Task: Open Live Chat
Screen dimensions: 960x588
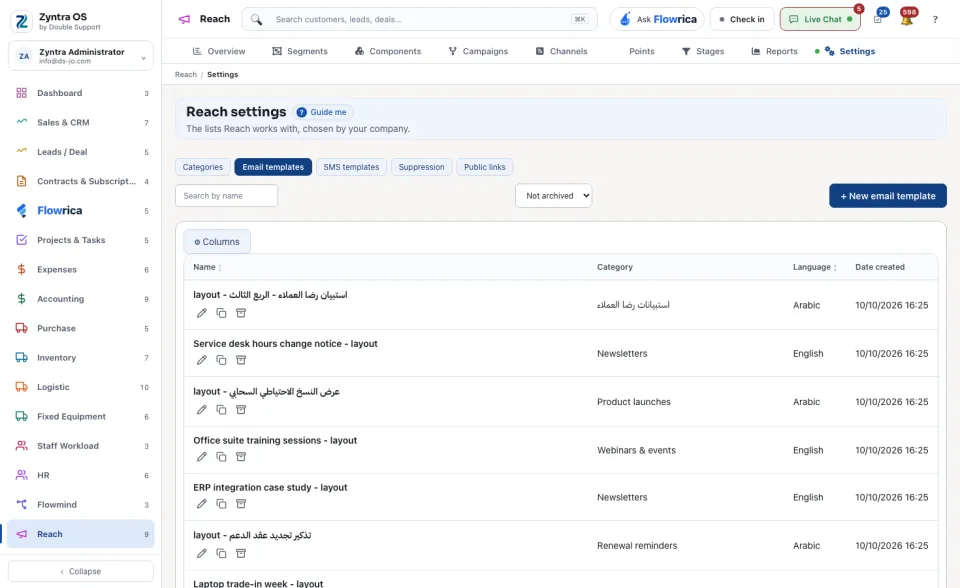Action: [x=820, y=20]
